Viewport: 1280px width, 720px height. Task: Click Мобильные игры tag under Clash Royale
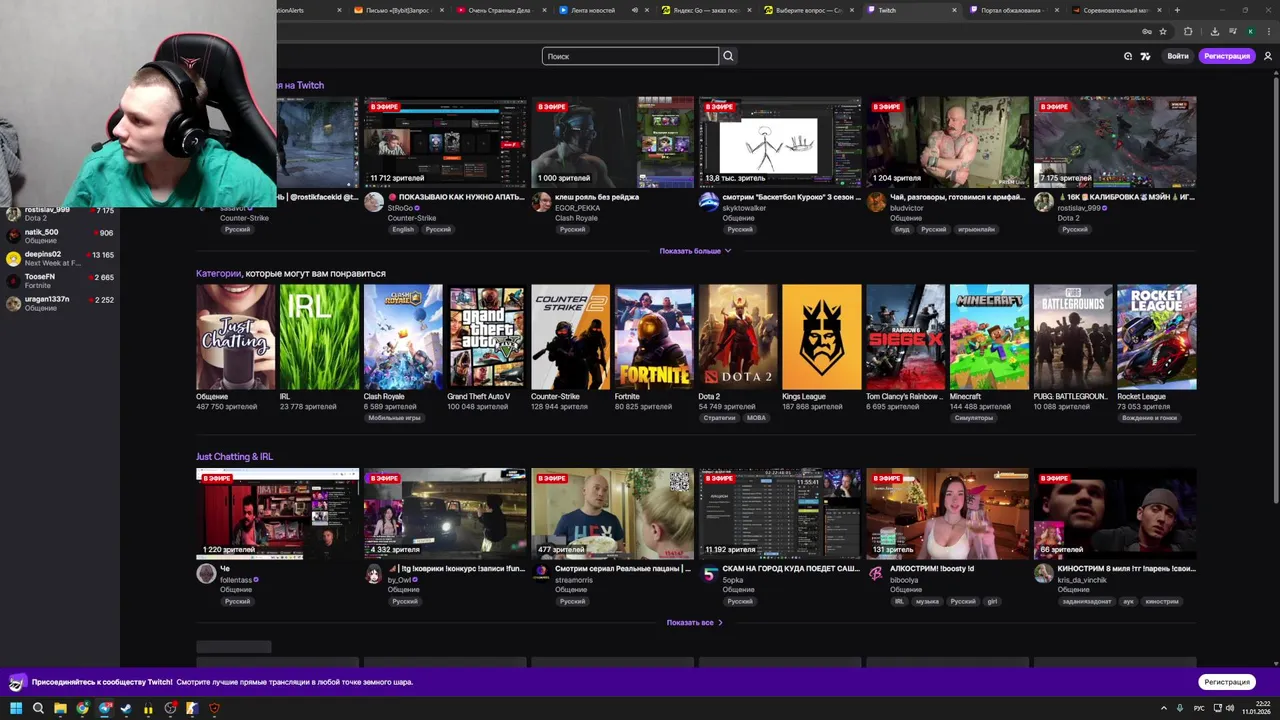pyautogui.click(x=394, y=418)
